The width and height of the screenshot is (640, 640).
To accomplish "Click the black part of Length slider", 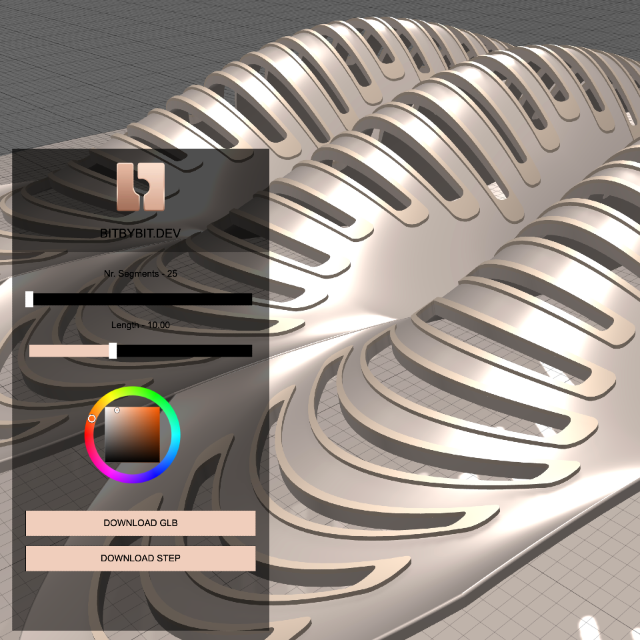I will [184, 351].
